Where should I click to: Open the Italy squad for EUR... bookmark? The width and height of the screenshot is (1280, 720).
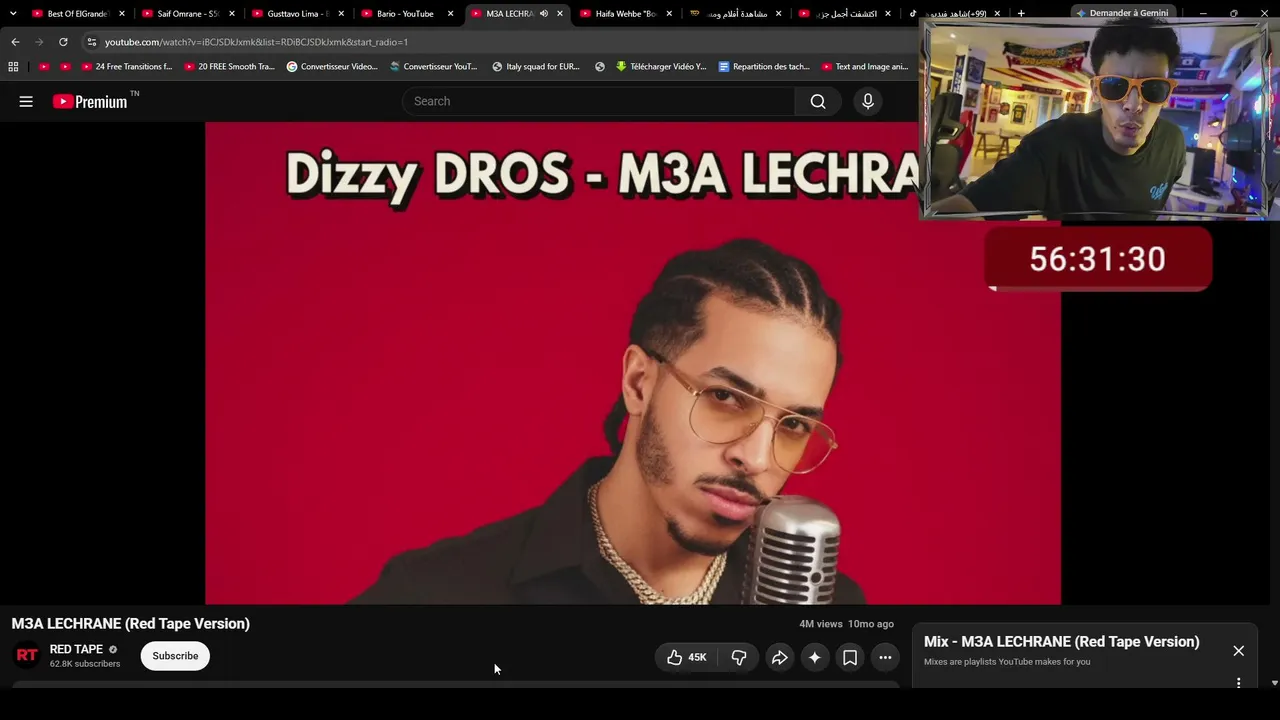(536, 67)
